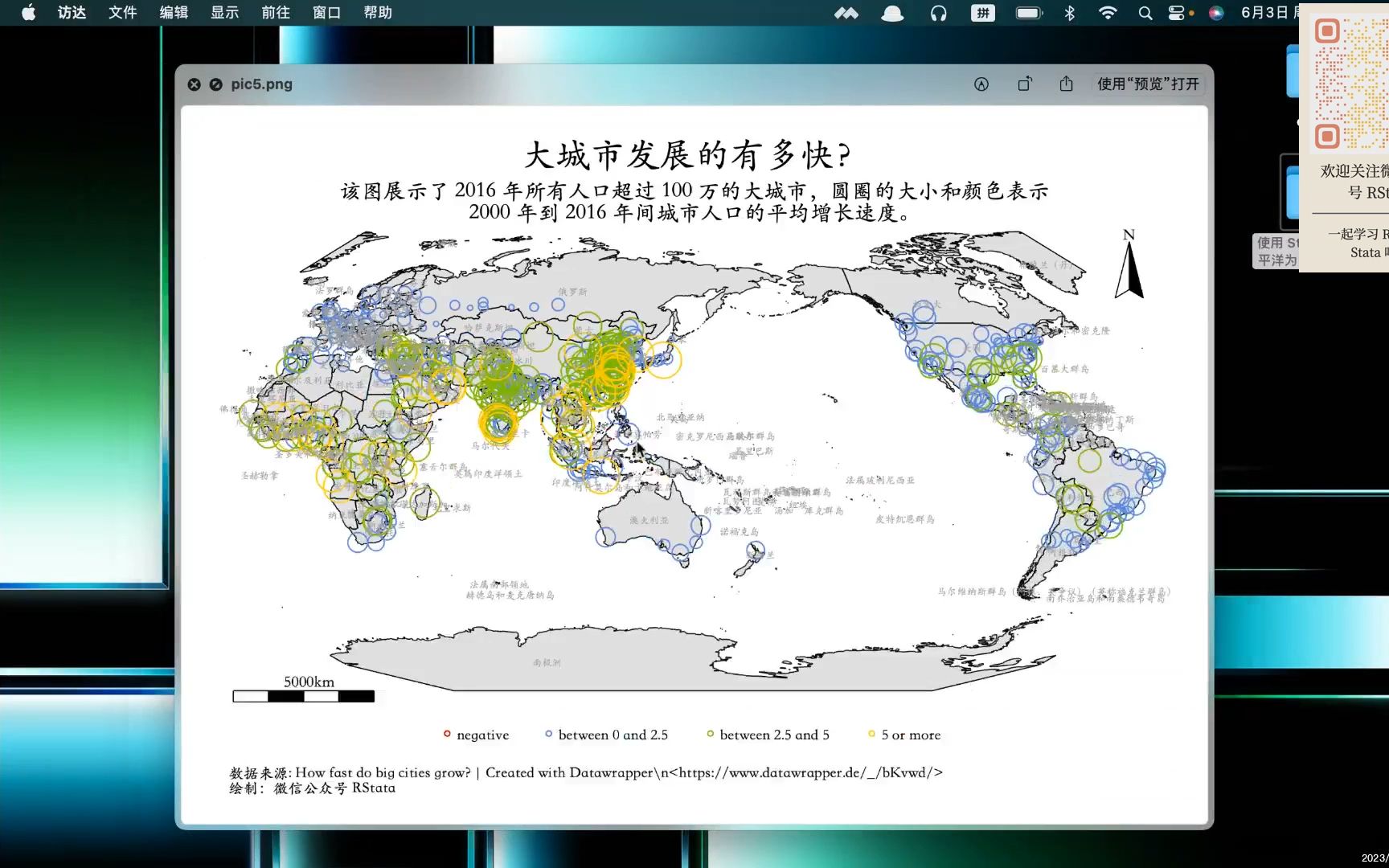Toggle Wi-Fi from the menu bar
1389x868 pixels.
(1107, 13)
